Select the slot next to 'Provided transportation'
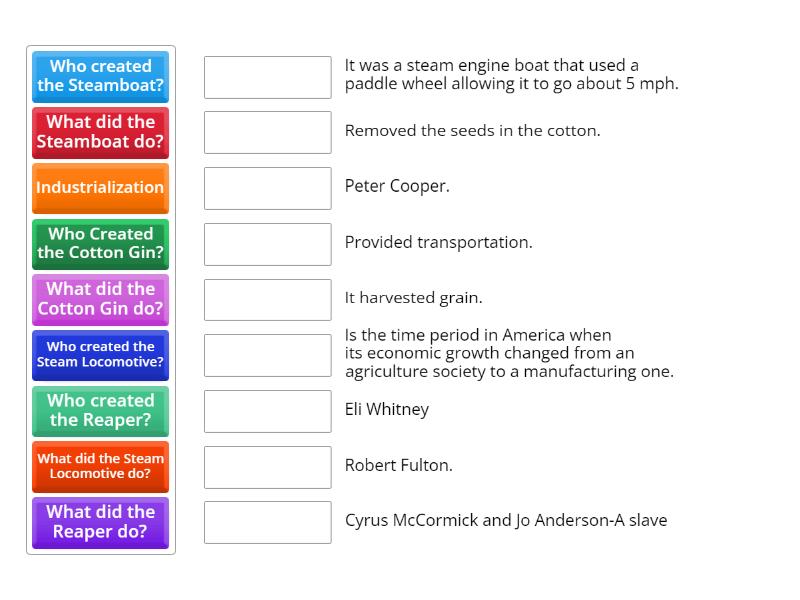The image size is (800, 600). coord(267,244)
